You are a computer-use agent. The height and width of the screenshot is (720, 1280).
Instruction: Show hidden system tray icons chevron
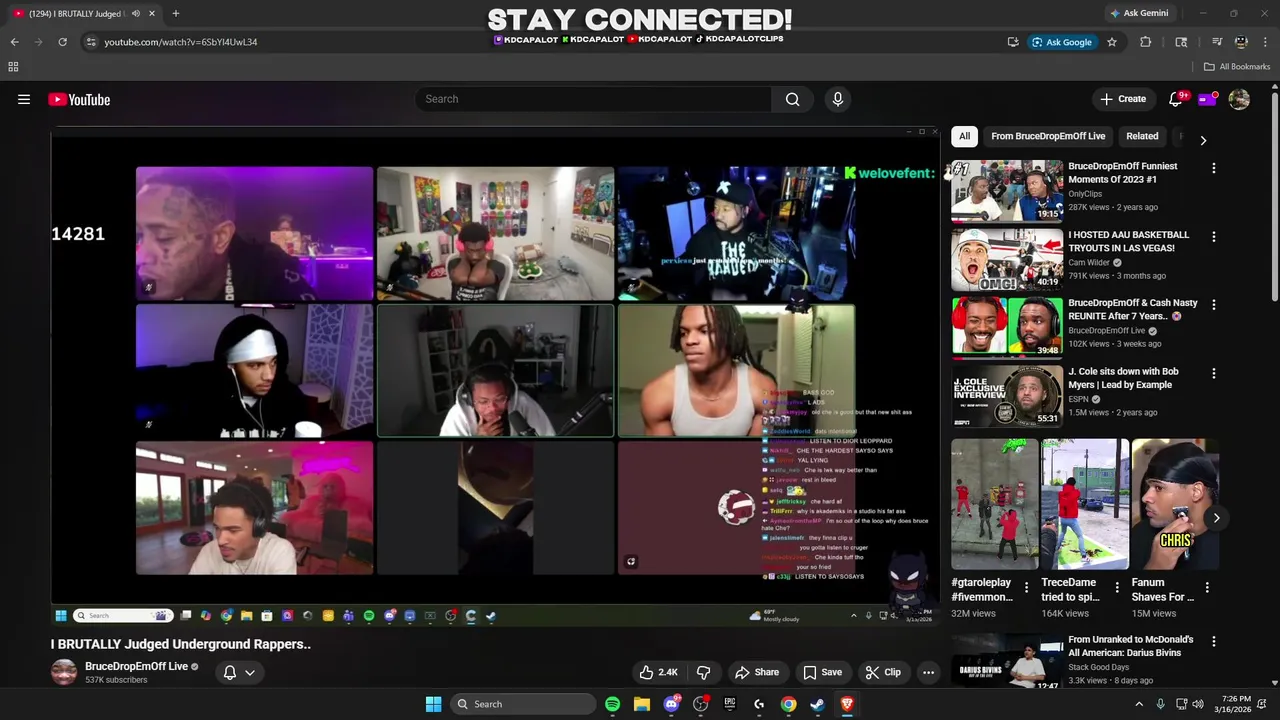[x=1138, y=704]
